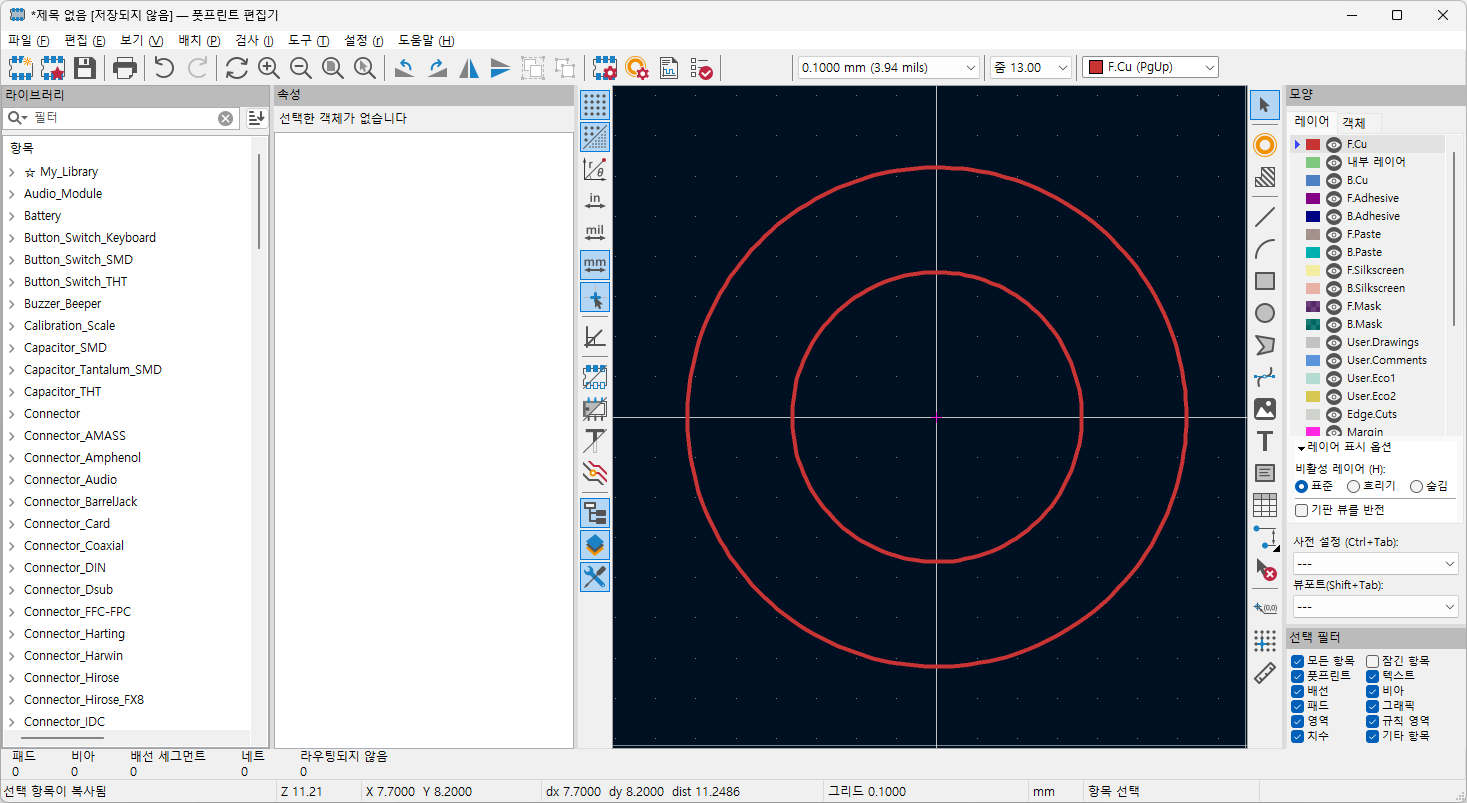Switch units to mils

(x=595, y=233)
